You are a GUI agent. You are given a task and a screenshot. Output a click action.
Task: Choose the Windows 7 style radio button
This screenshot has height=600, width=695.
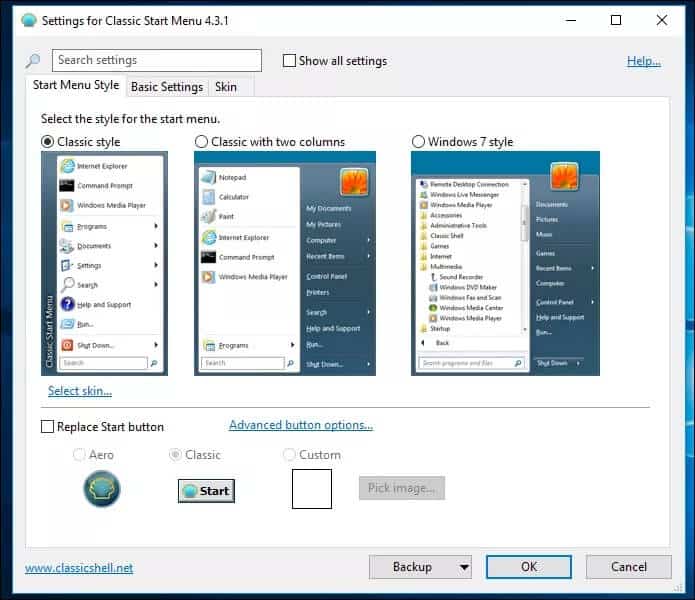[x=418, y=142]
